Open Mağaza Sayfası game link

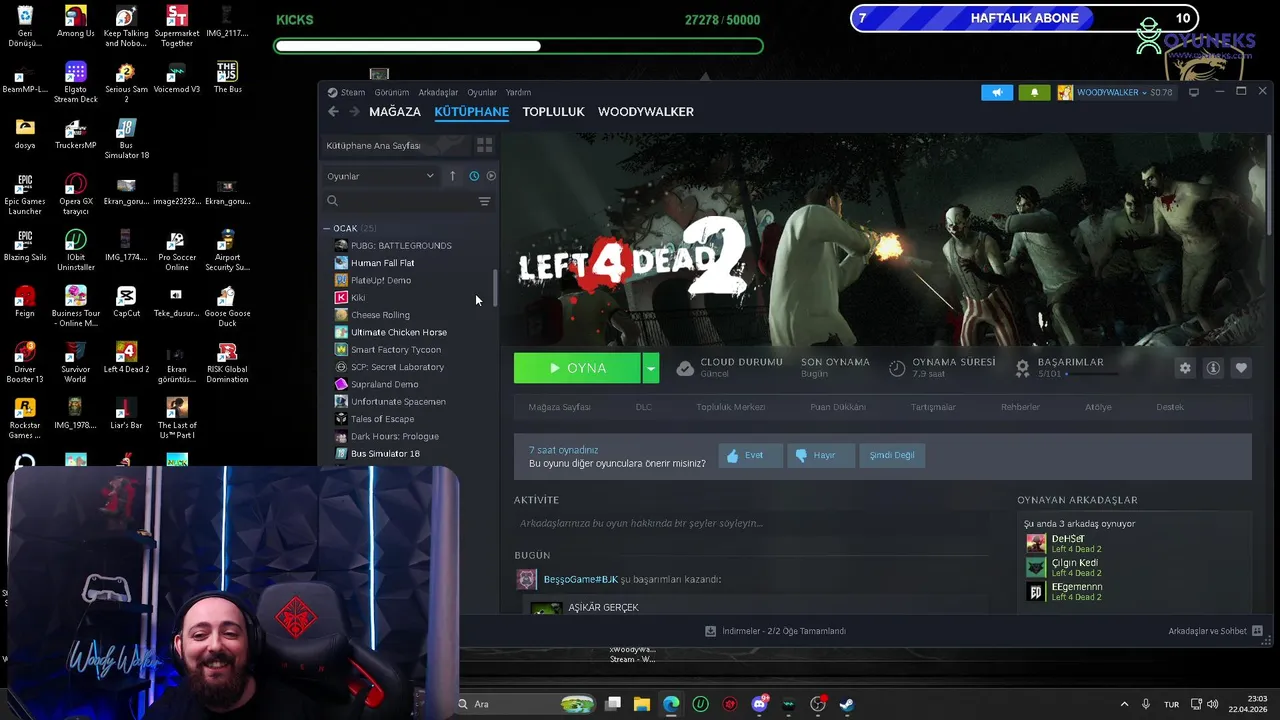[559, 407]
